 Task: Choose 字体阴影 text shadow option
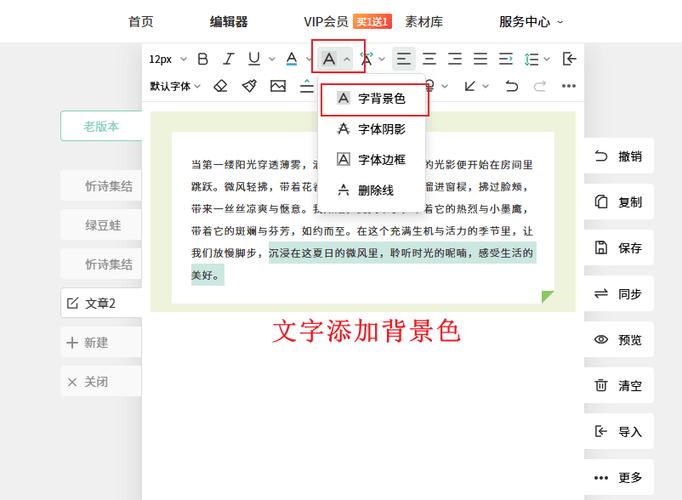click(372, 129)
